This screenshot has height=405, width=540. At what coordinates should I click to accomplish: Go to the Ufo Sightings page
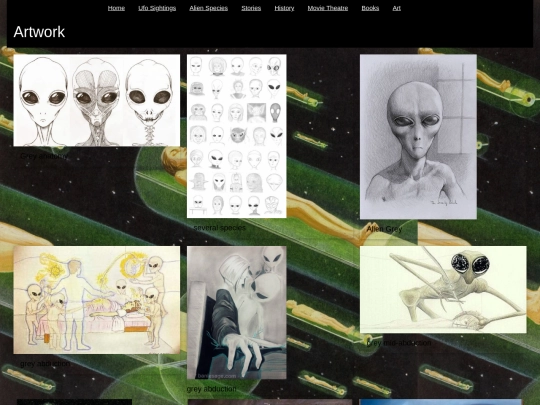(x=157, y=8)
